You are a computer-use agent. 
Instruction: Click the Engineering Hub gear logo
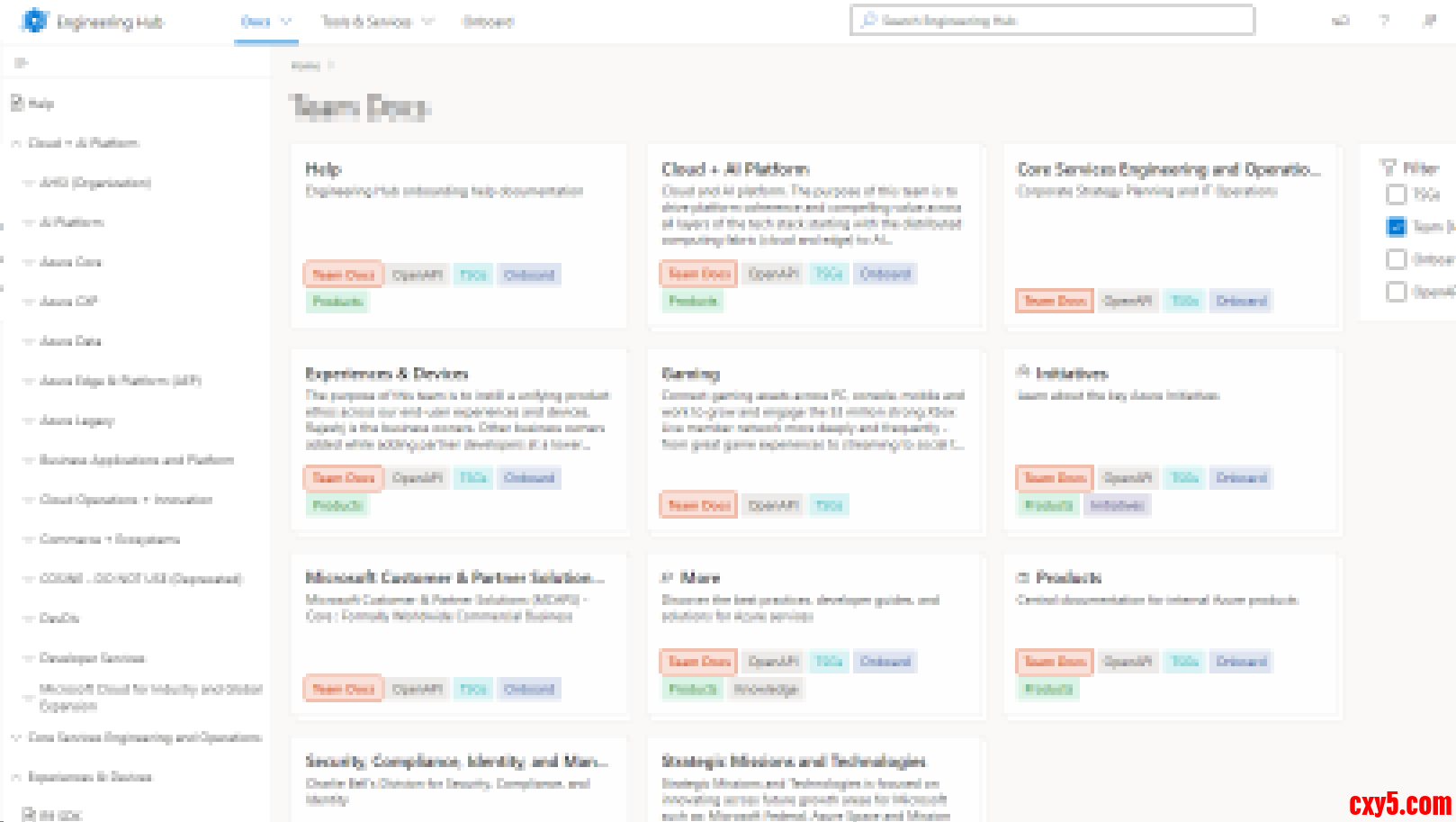click(34, 21)
